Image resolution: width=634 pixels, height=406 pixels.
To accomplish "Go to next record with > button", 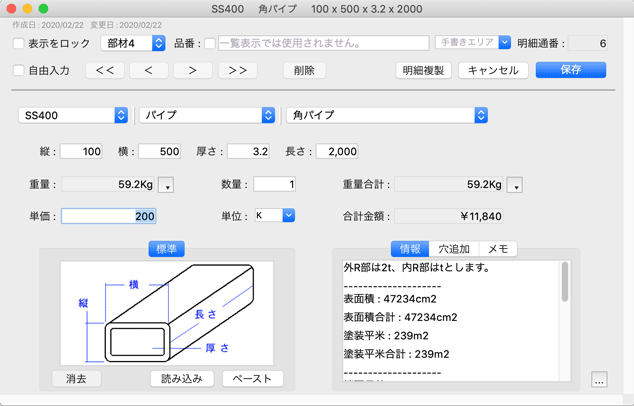I will click(x=193, y=71).
